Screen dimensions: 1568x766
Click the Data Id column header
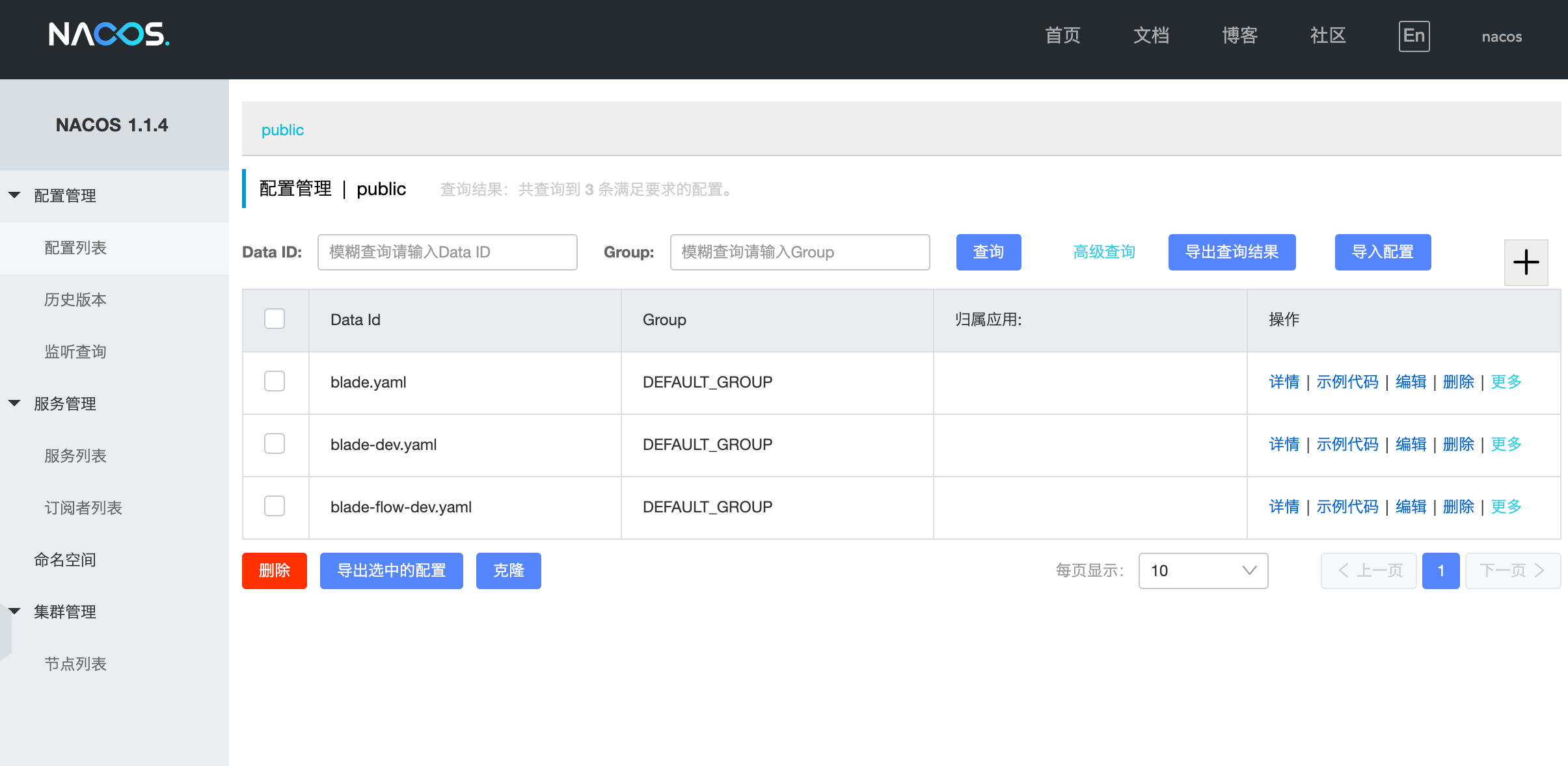tap(465, 320)
